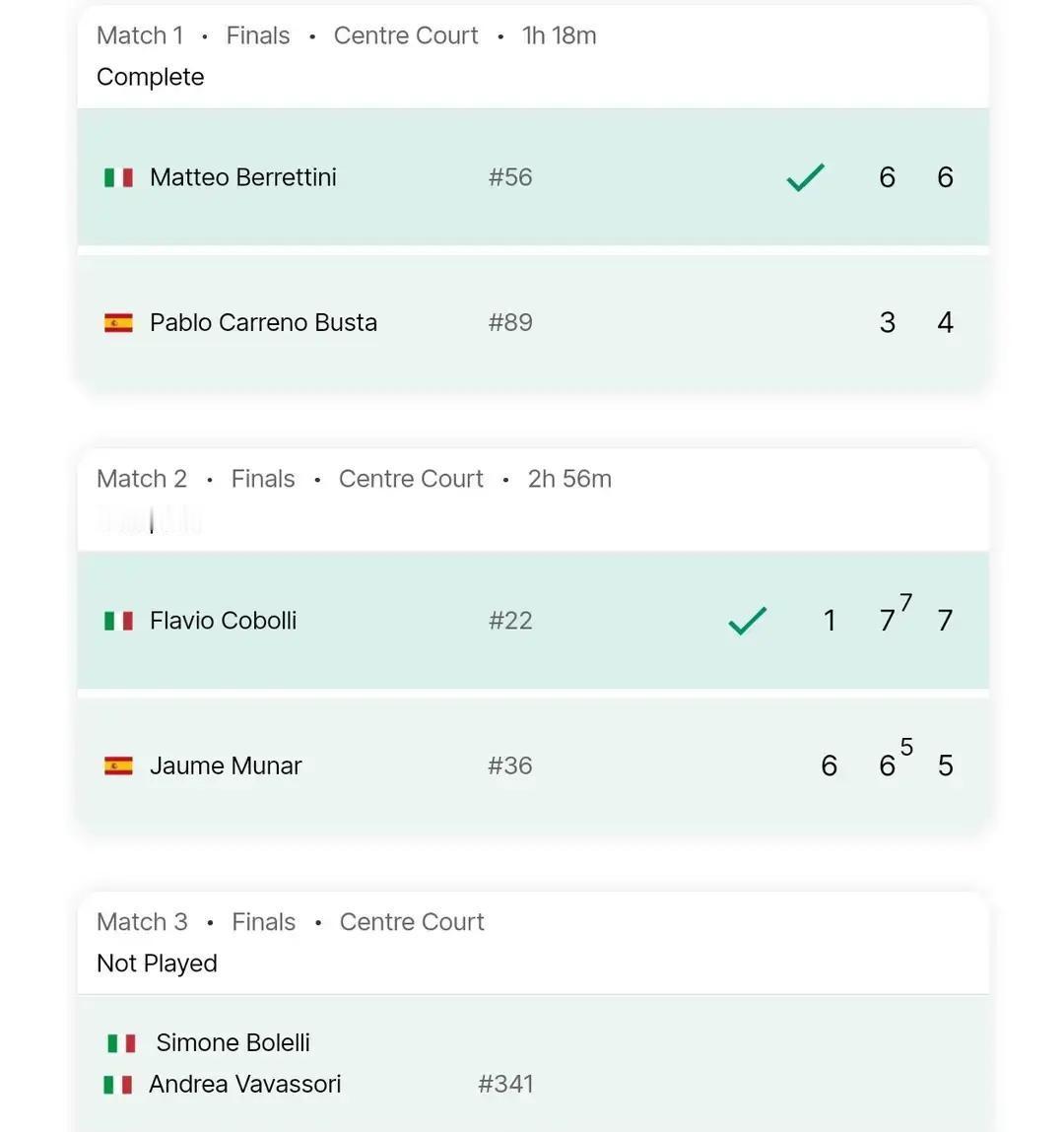Screen dimensions: 1064x1132
Task: Click the #341 doubles ranking
Action: click(x=505, y=1085)
